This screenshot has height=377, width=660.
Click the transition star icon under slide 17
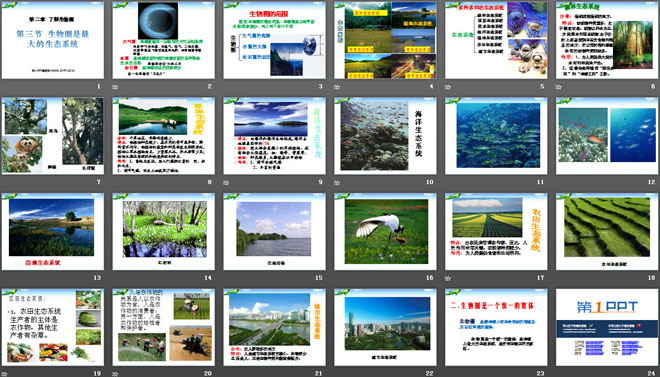[447, 278]
